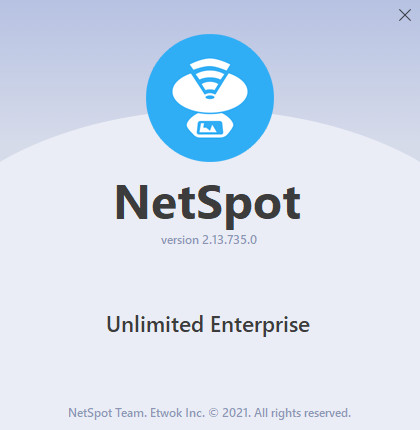Click the WiFi signal arcs in logo
The width and height of the screenshot is (420, 430).
(210, 76)
